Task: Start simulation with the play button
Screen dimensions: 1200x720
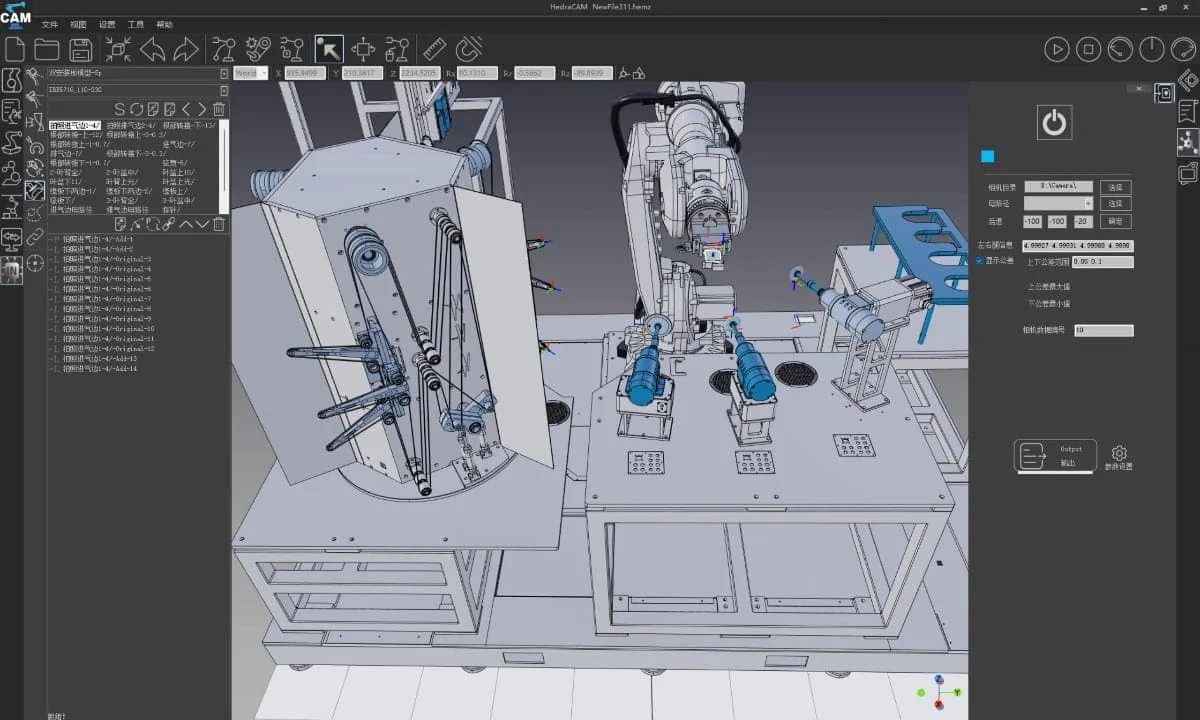Action: 1057,49
